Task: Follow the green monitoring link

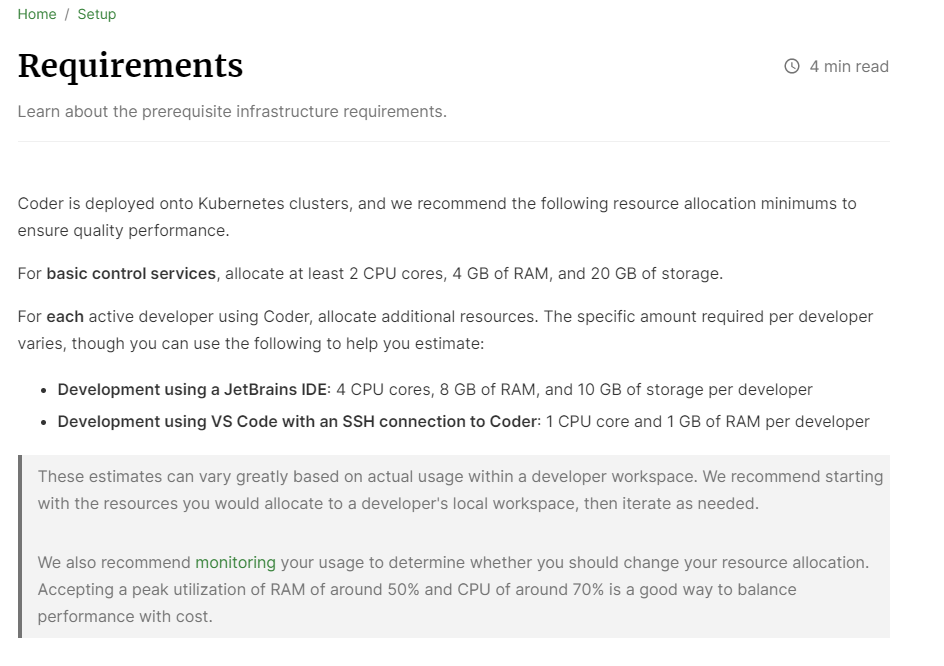Action: click(235, 562)
